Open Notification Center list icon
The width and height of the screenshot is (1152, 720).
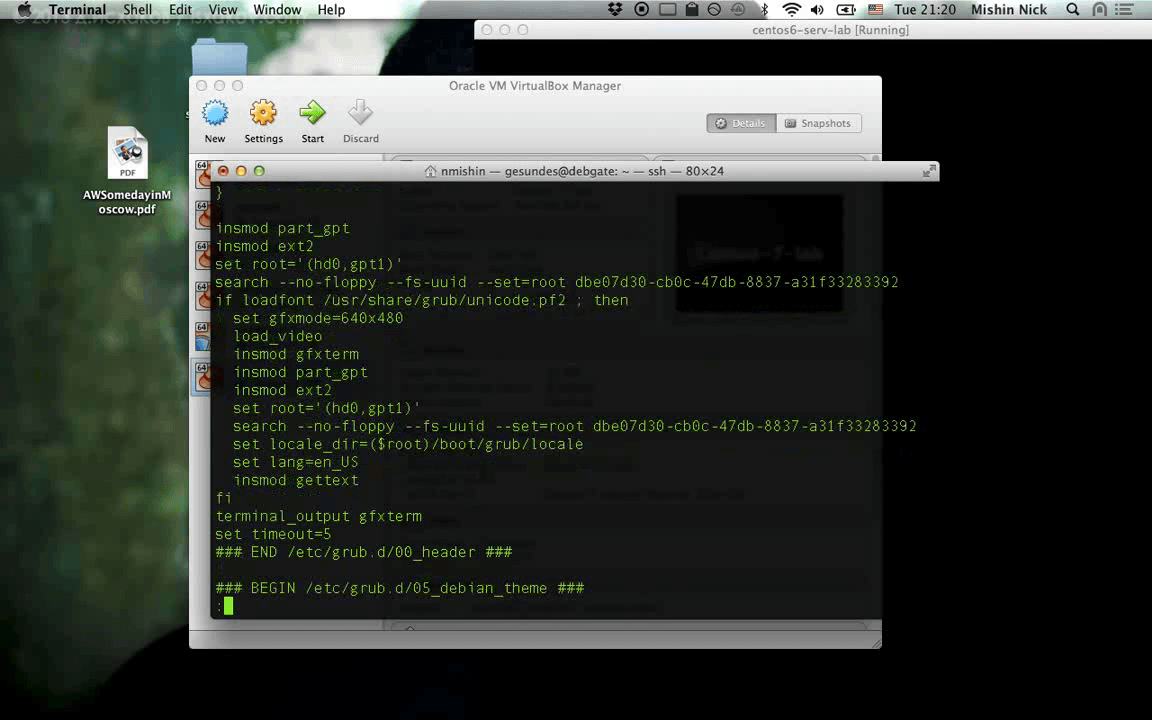click(1123, 10)
